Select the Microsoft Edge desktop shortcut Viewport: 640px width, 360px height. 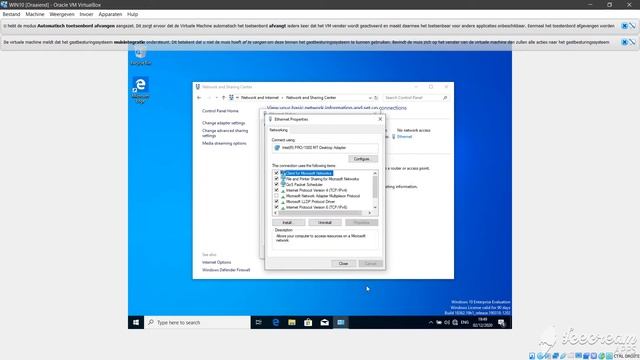(140, 90)
